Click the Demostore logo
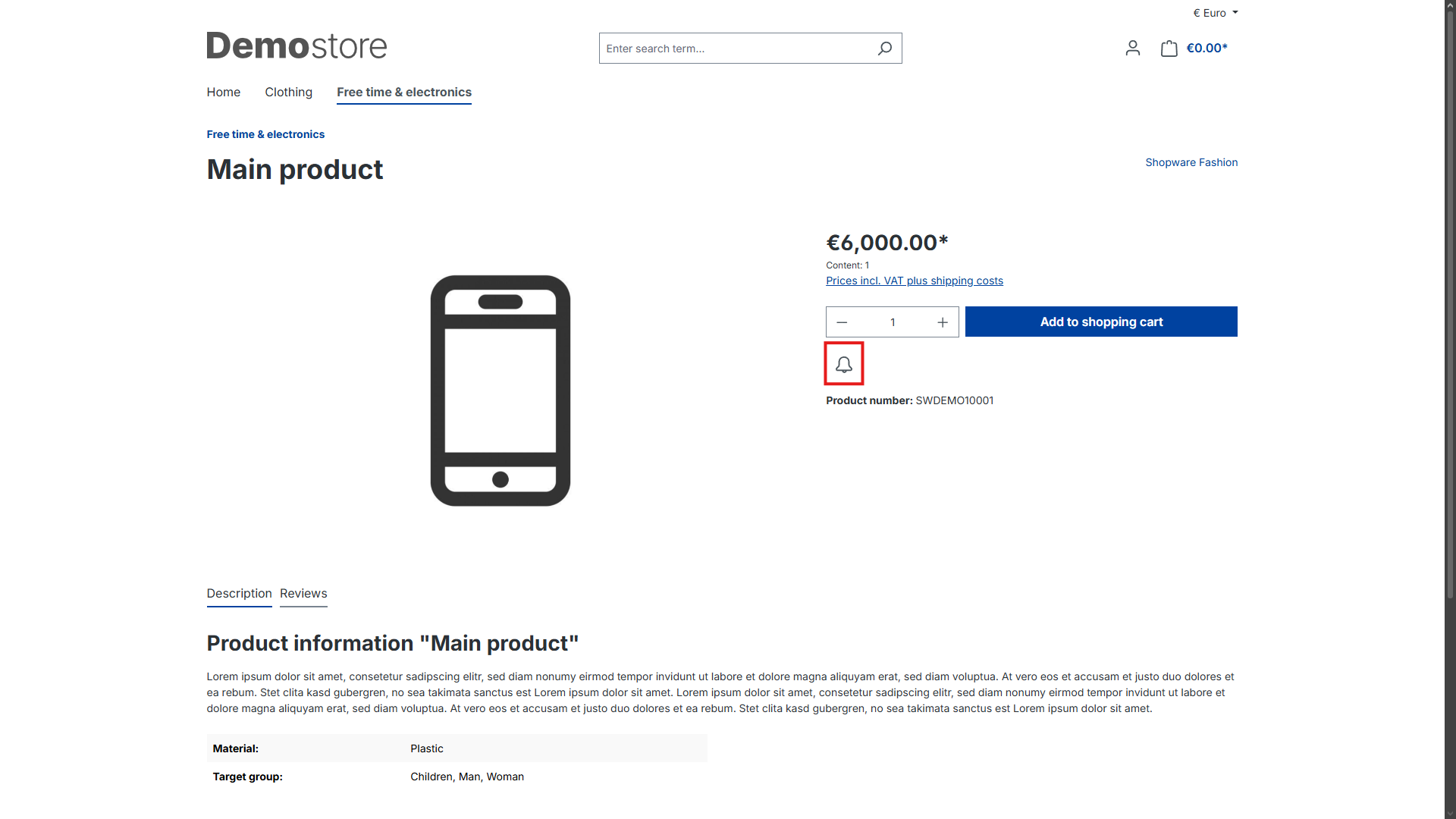This screenshot has height=819, width=1456. point(297,45)
